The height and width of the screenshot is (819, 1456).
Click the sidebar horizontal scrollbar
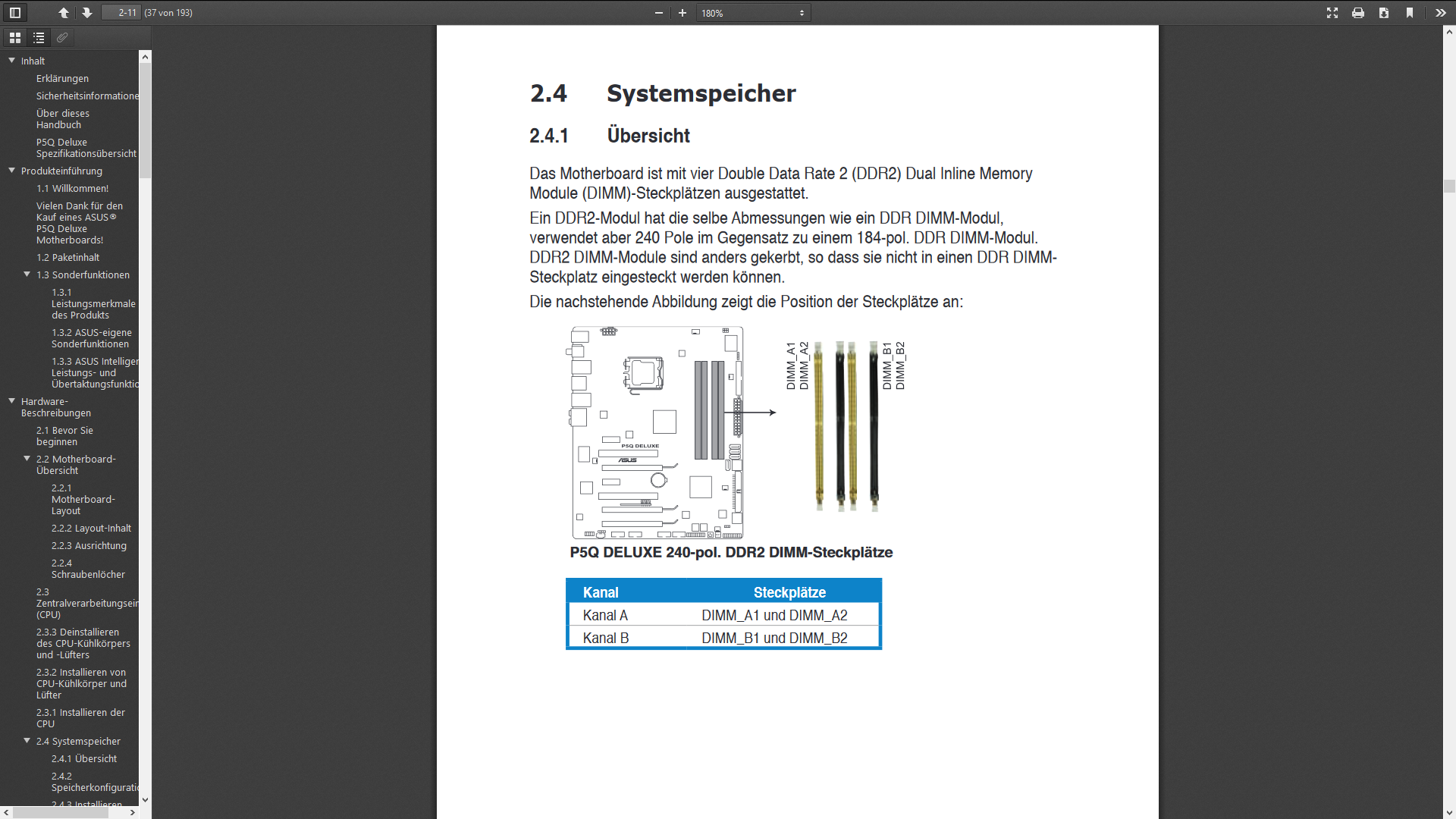click(x=61, y=812)
